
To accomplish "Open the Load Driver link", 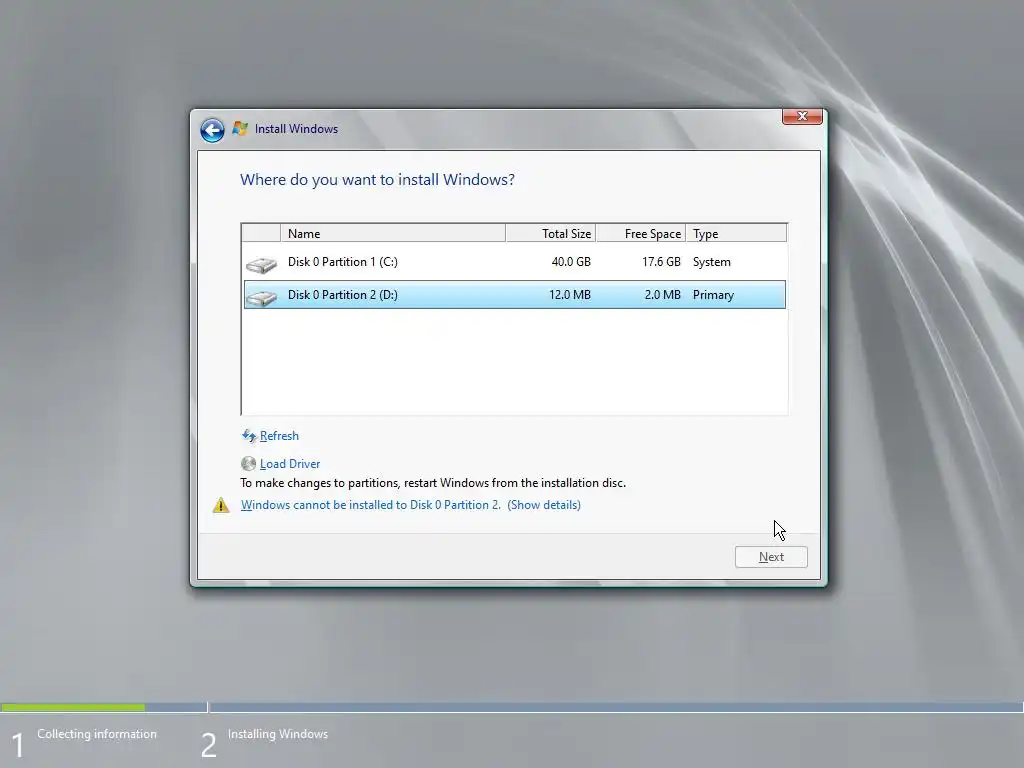I will click(x=290, y=464).
